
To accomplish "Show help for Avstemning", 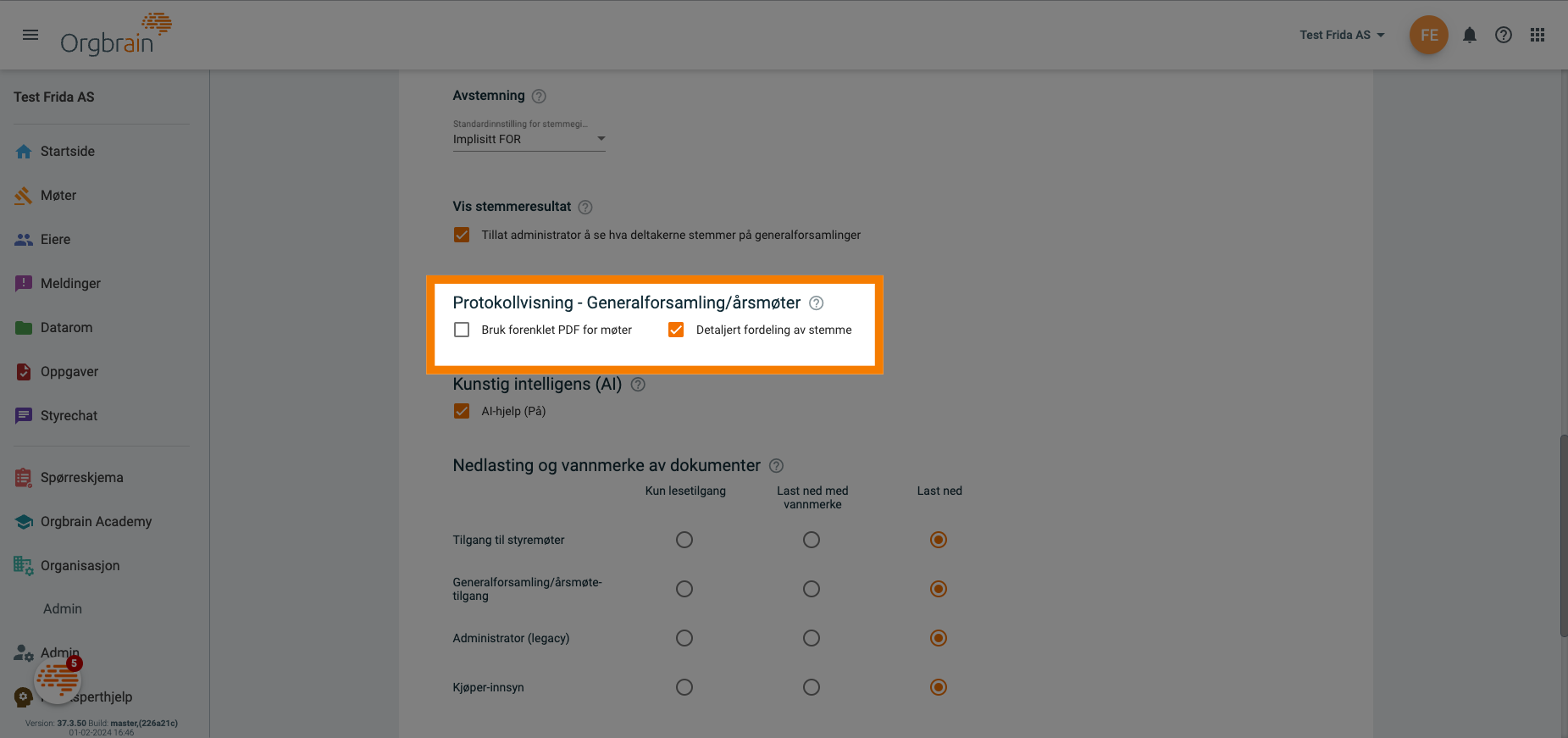I will [x=539, y=96].
